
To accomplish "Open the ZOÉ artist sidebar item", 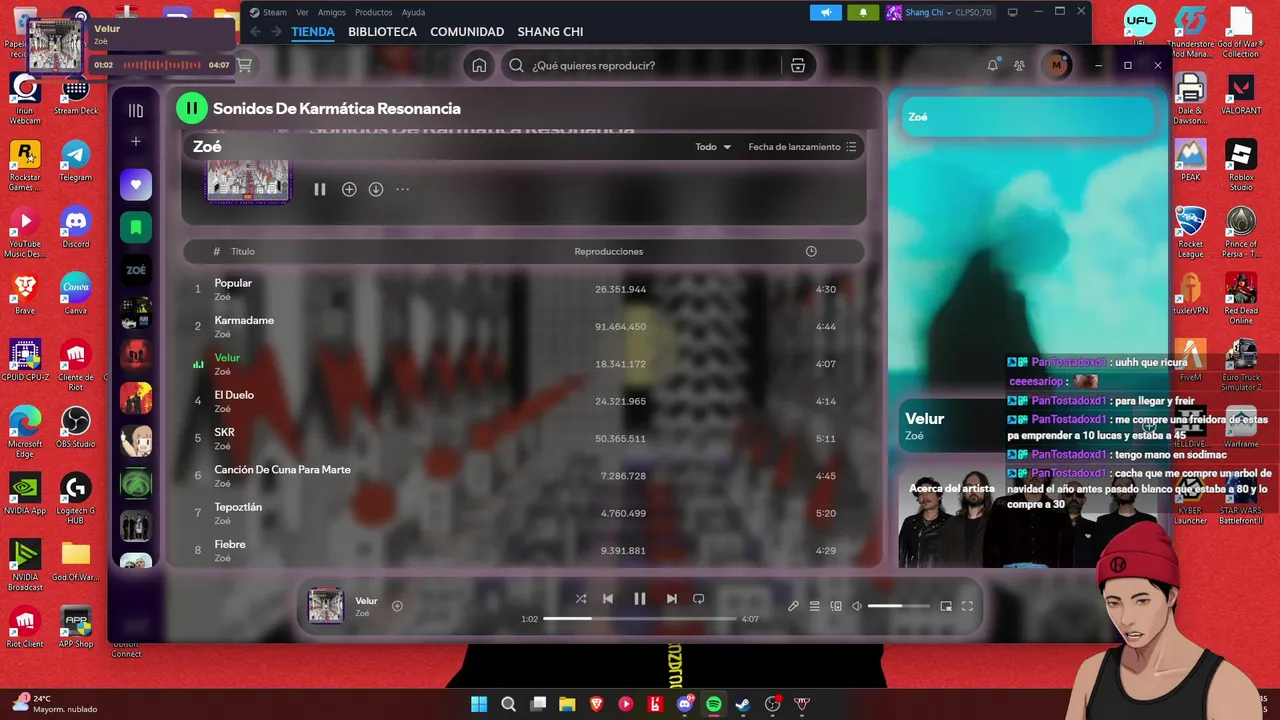I will [136, 270].
